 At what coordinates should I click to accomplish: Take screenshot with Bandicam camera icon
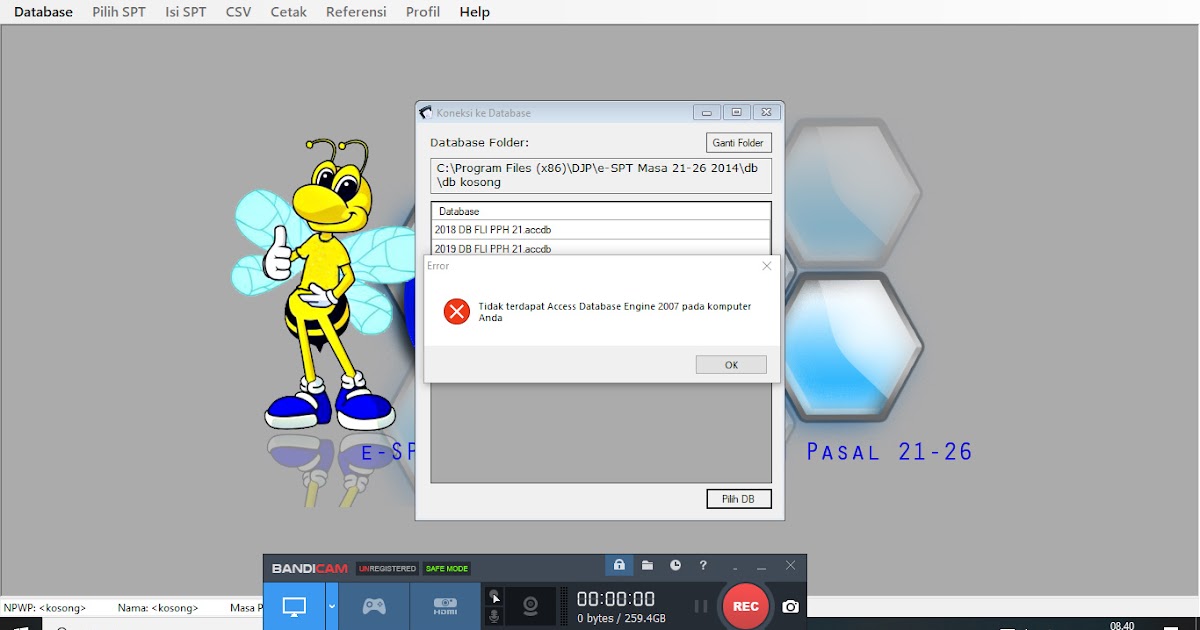pos(790,606)
